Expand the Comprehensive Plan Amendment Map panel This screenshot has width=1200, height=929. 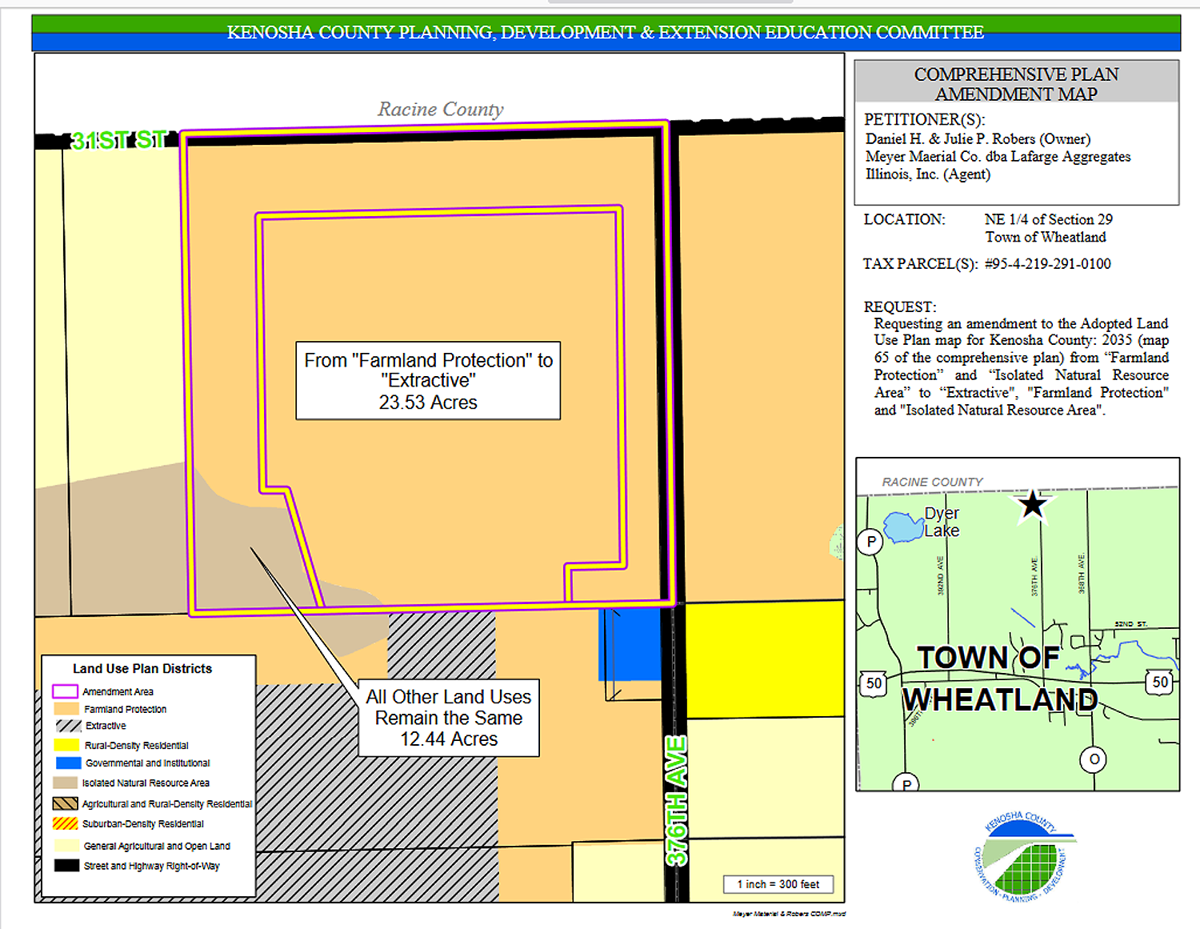pyautogui.click(x=1017, y=83)
